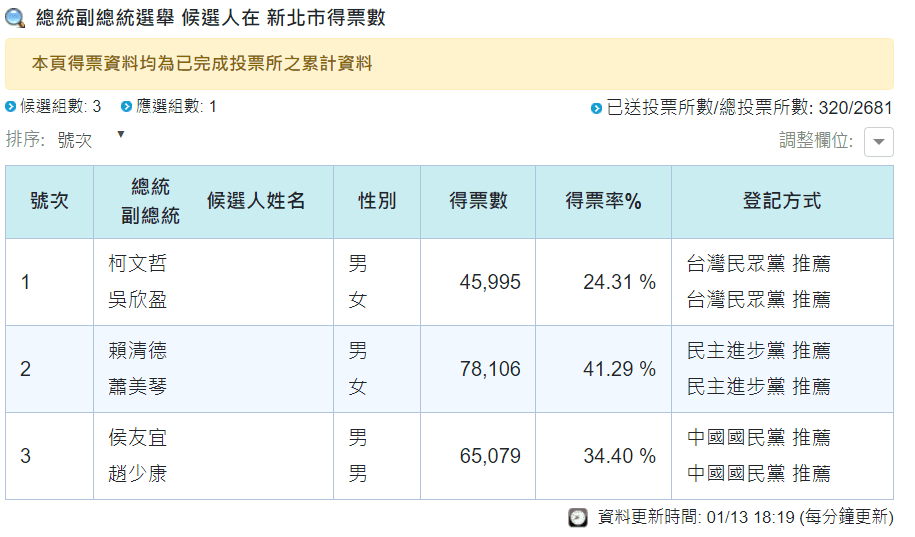915x537 pixels.
Task: Click 中國國民黨 推薦 in 趙少康's line
Action: [x=759, y=474]
